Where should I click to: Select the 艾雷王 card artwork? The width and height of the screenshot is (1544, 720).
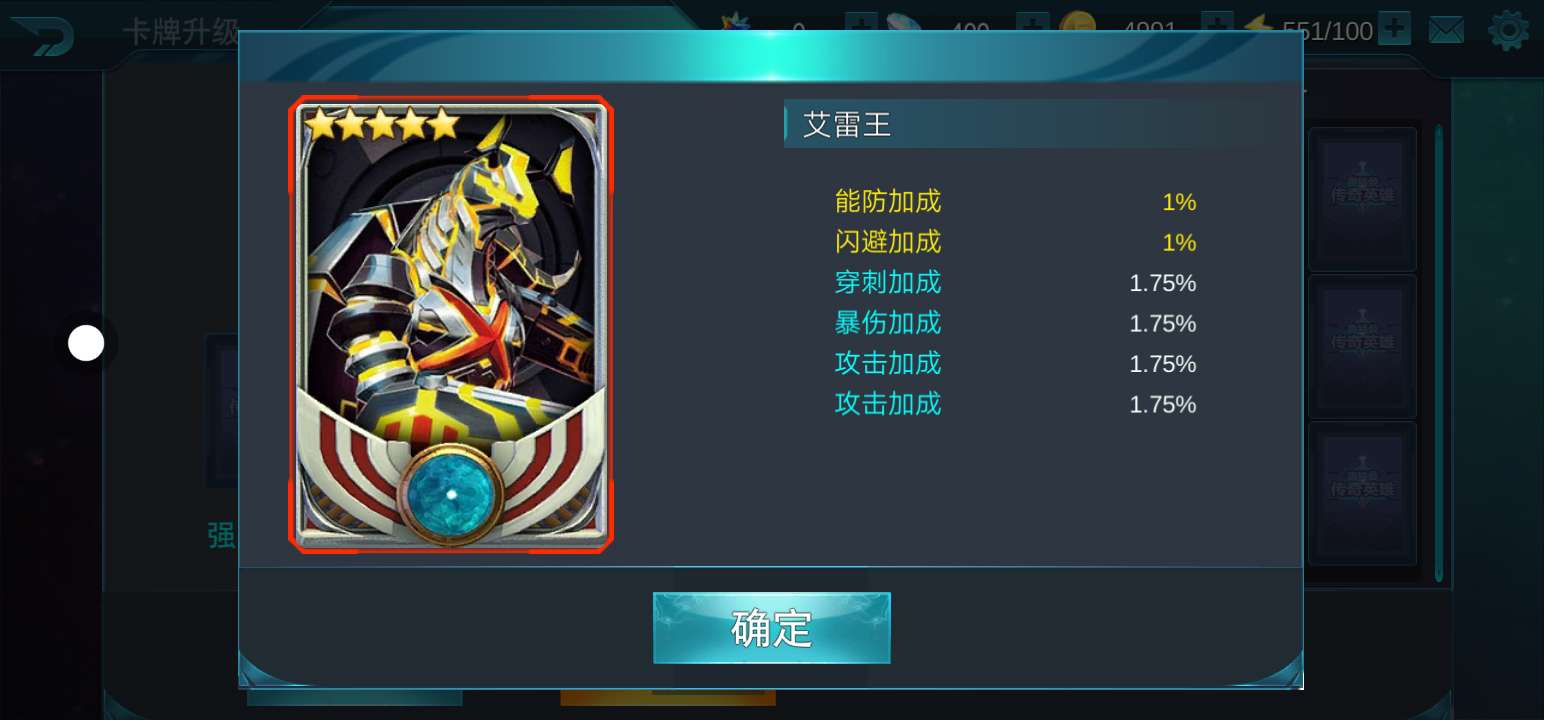(x=451, y=324)
